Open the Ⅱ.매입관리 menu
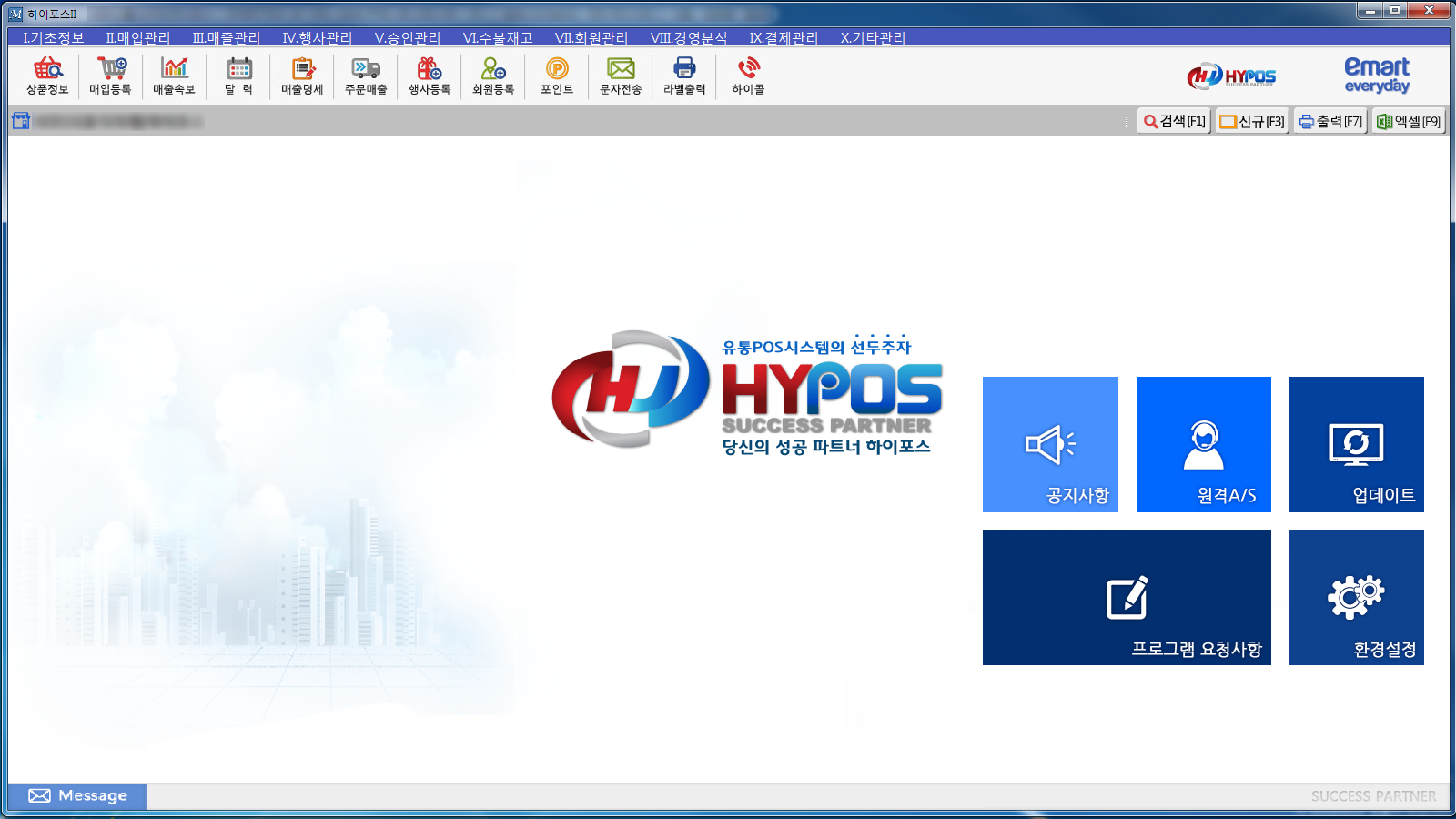The height and width of the screenshot is (819, 1456). click(137, 38)
